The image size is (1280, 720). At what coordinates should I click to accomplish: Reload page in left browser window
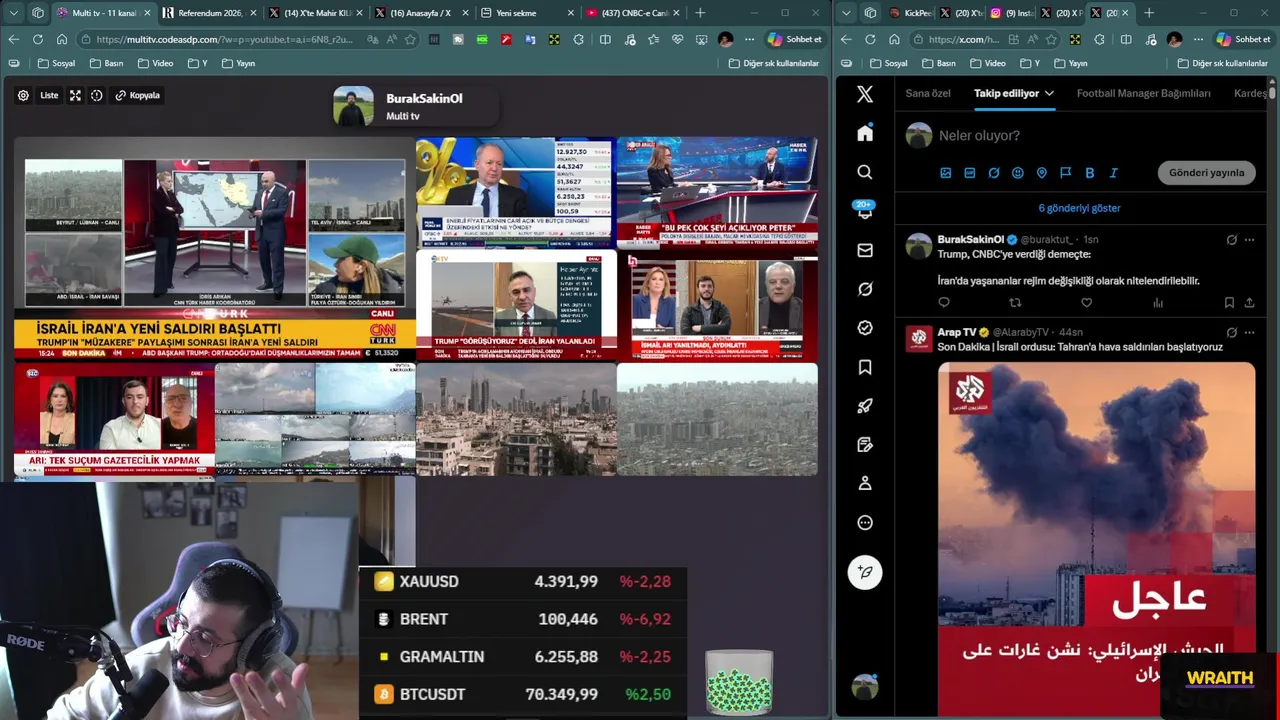[x=37, y=39]
